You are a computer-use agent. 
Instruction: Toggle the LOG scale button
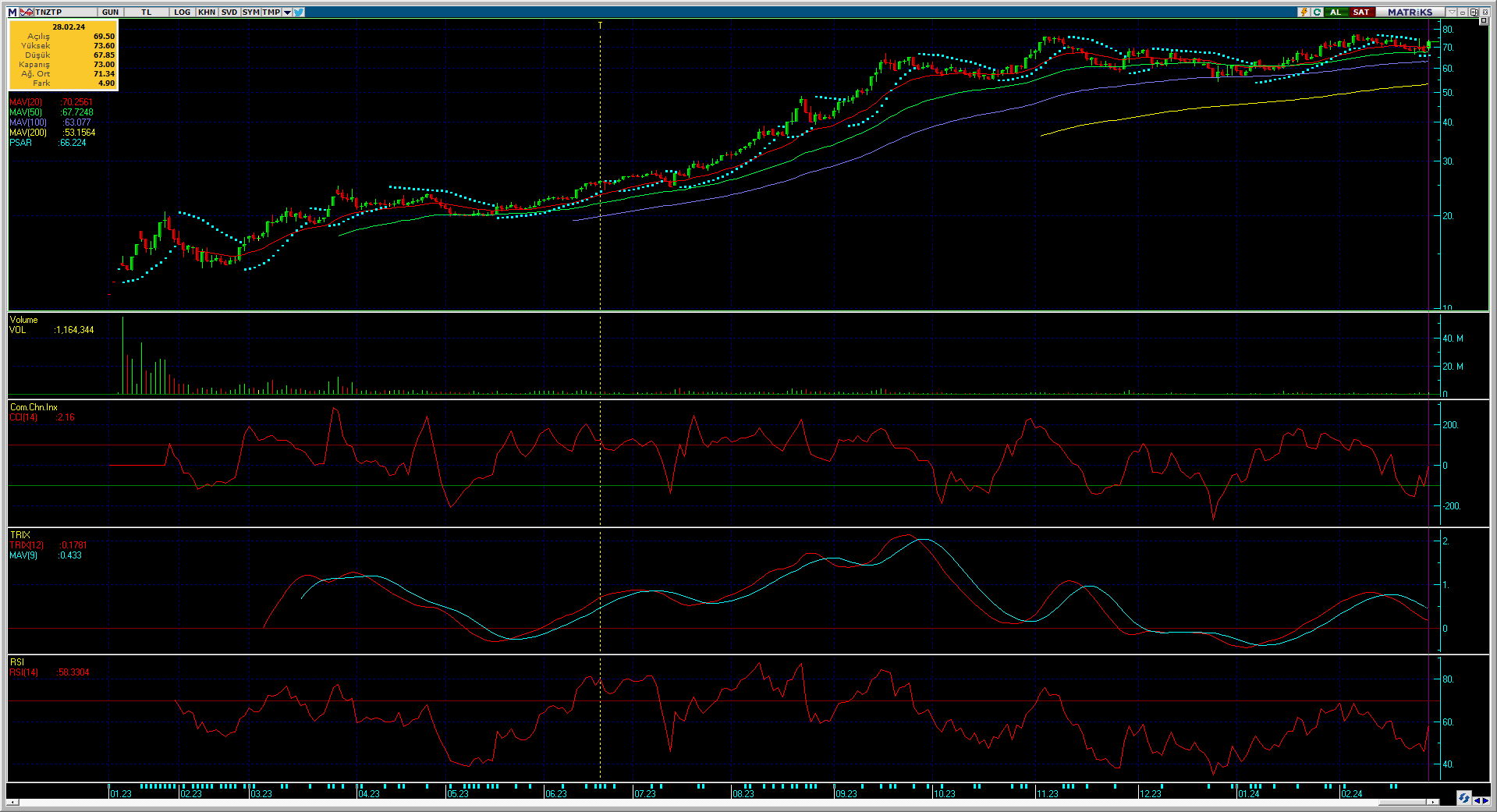(183, 12)
